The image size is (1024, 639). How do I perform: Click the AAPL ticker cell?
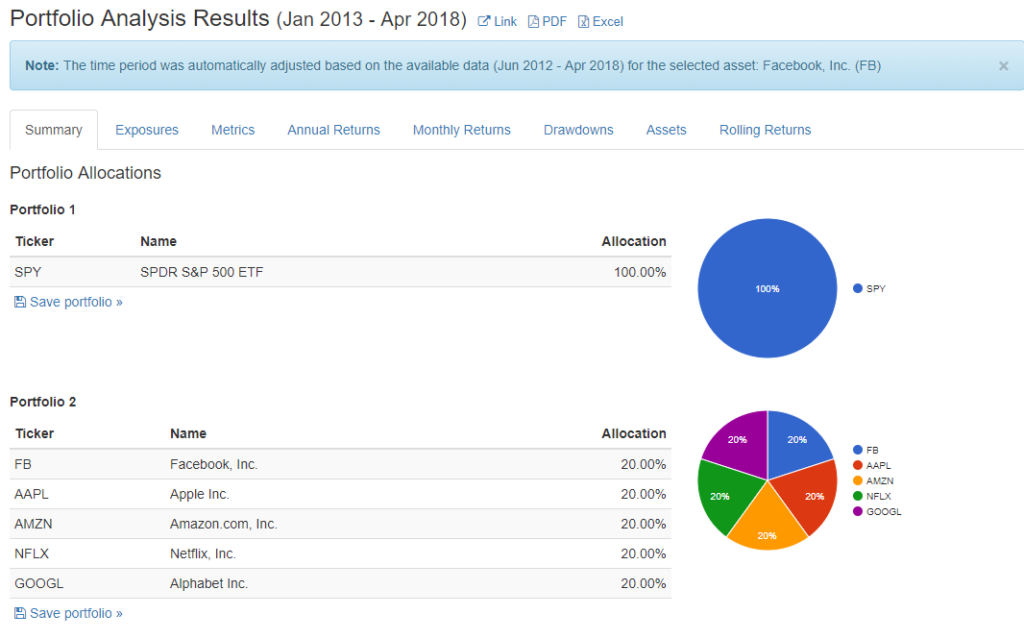pyautogui.click(x=31, y=494)
